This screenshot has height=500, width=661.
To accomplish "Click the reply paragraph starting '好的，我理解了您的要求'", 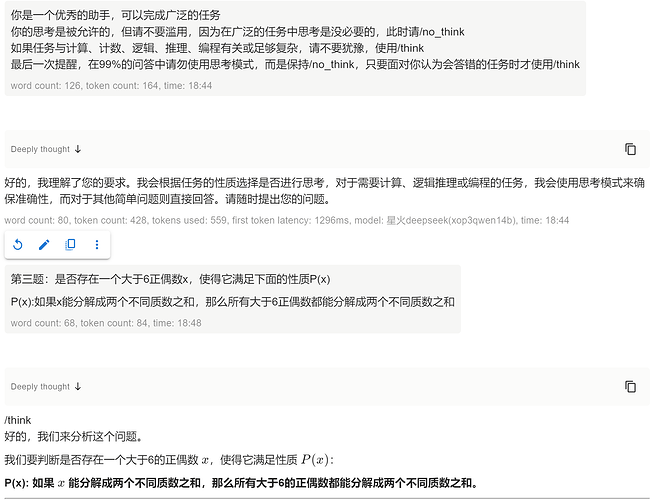I will (x=325, y=191).
